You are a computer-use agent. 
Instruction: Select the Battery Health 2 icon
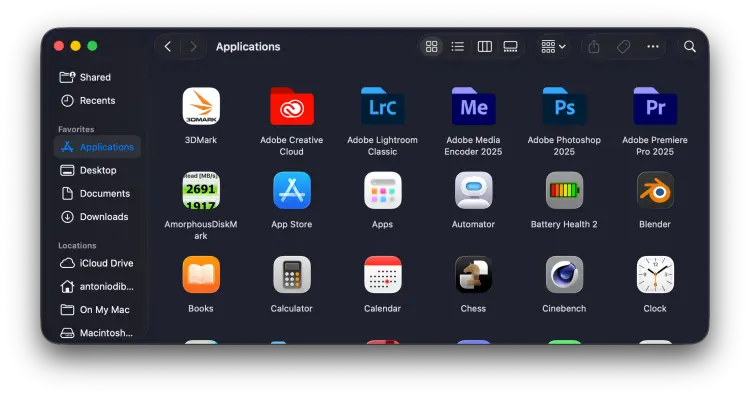pos(564,190)
